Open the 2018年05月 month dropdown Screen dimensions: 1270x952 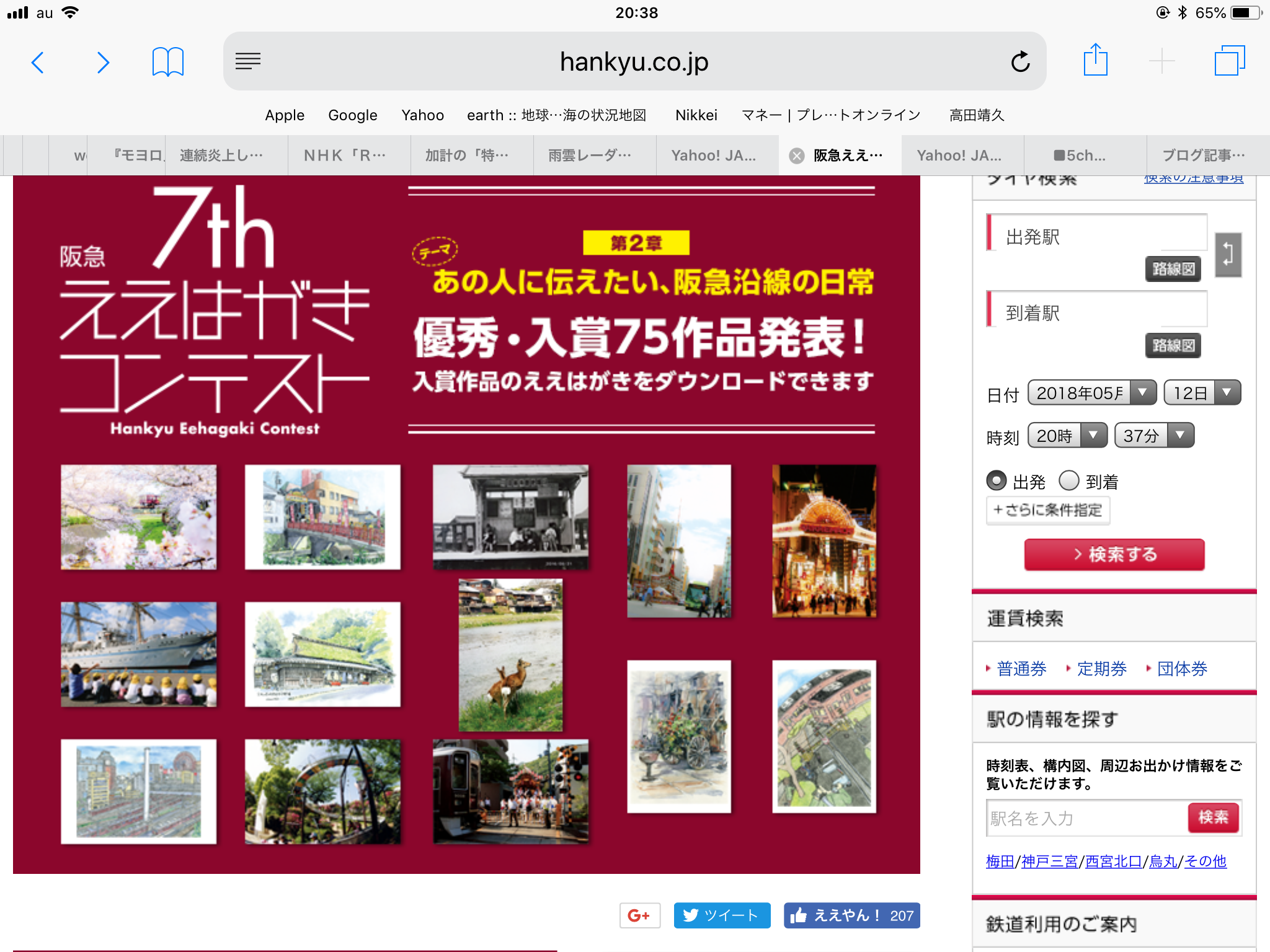[1092, 392]
